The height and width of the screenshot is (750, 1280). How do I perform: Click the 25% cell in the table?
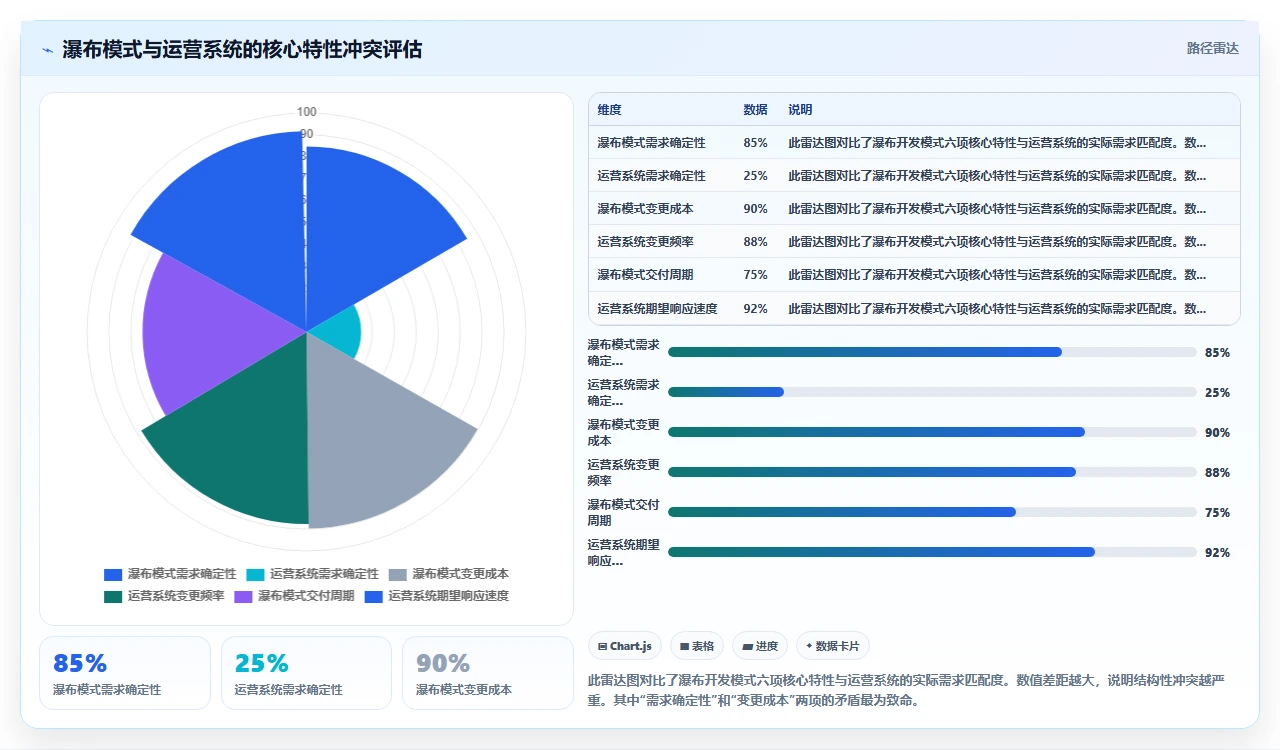tap(755, 176)
